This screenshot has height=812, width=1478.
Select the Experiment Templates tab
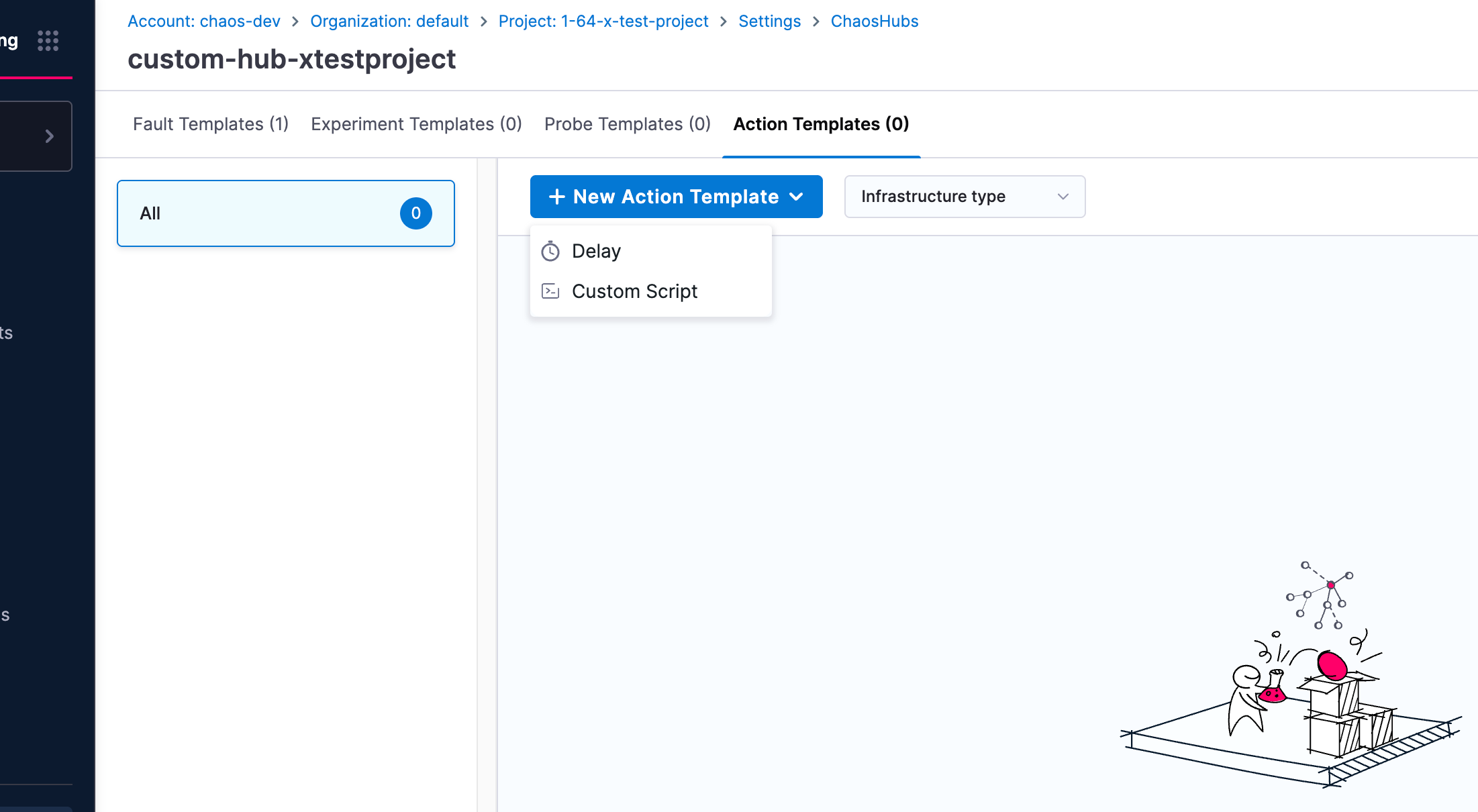pos(416,123)
